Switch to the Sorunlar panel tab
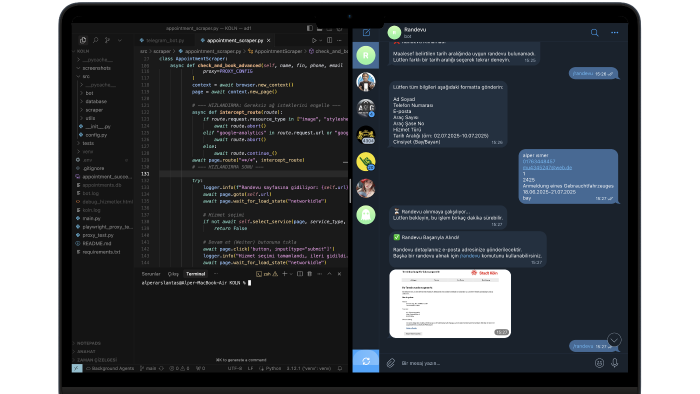This screenshot has width=700, height=394. [x=151, y=274]
